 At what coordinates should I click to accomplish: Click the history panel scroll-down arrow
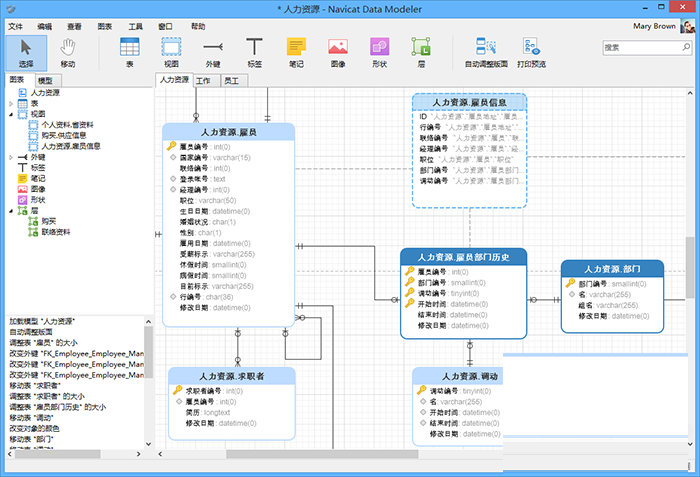pyautogui.click(x=148, y=444)
